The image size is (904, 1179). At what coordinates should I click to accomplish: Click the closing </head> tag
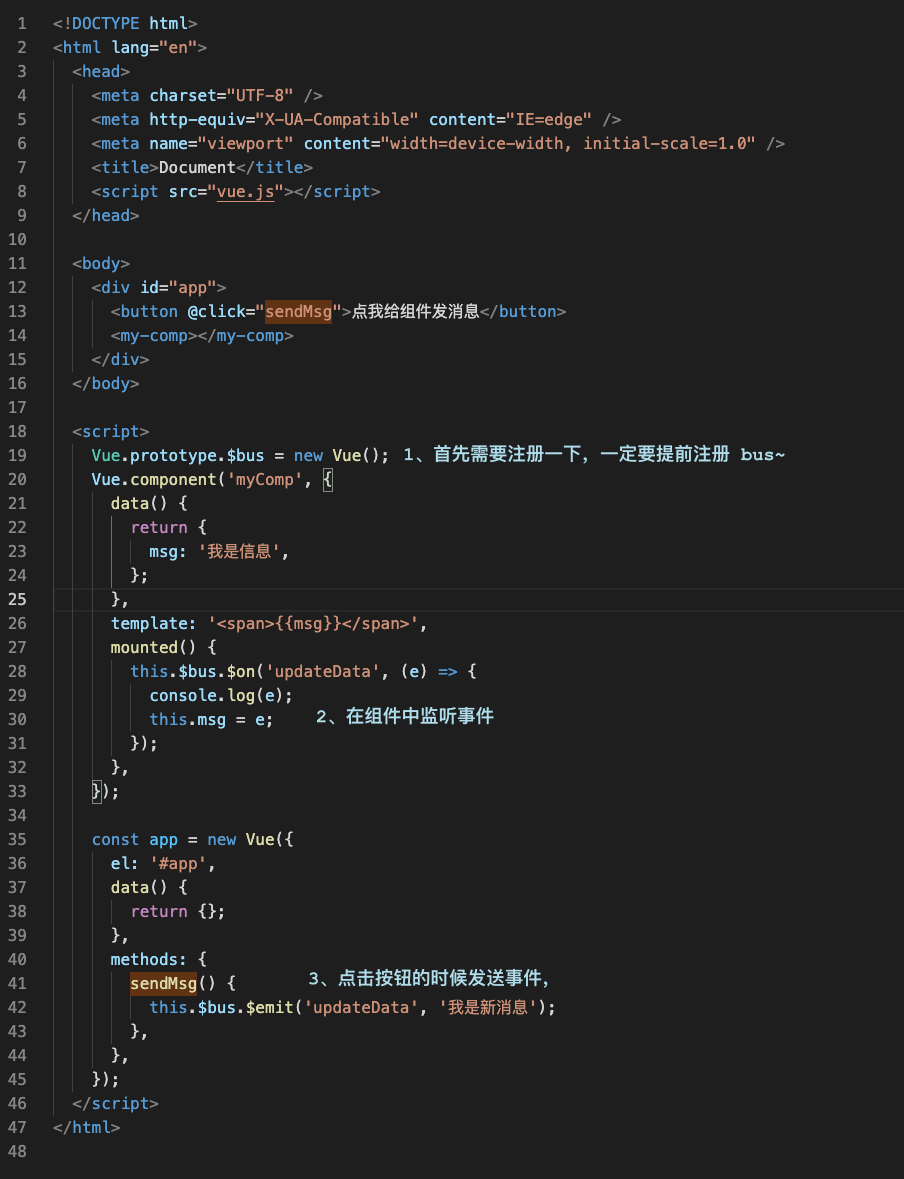105,216
